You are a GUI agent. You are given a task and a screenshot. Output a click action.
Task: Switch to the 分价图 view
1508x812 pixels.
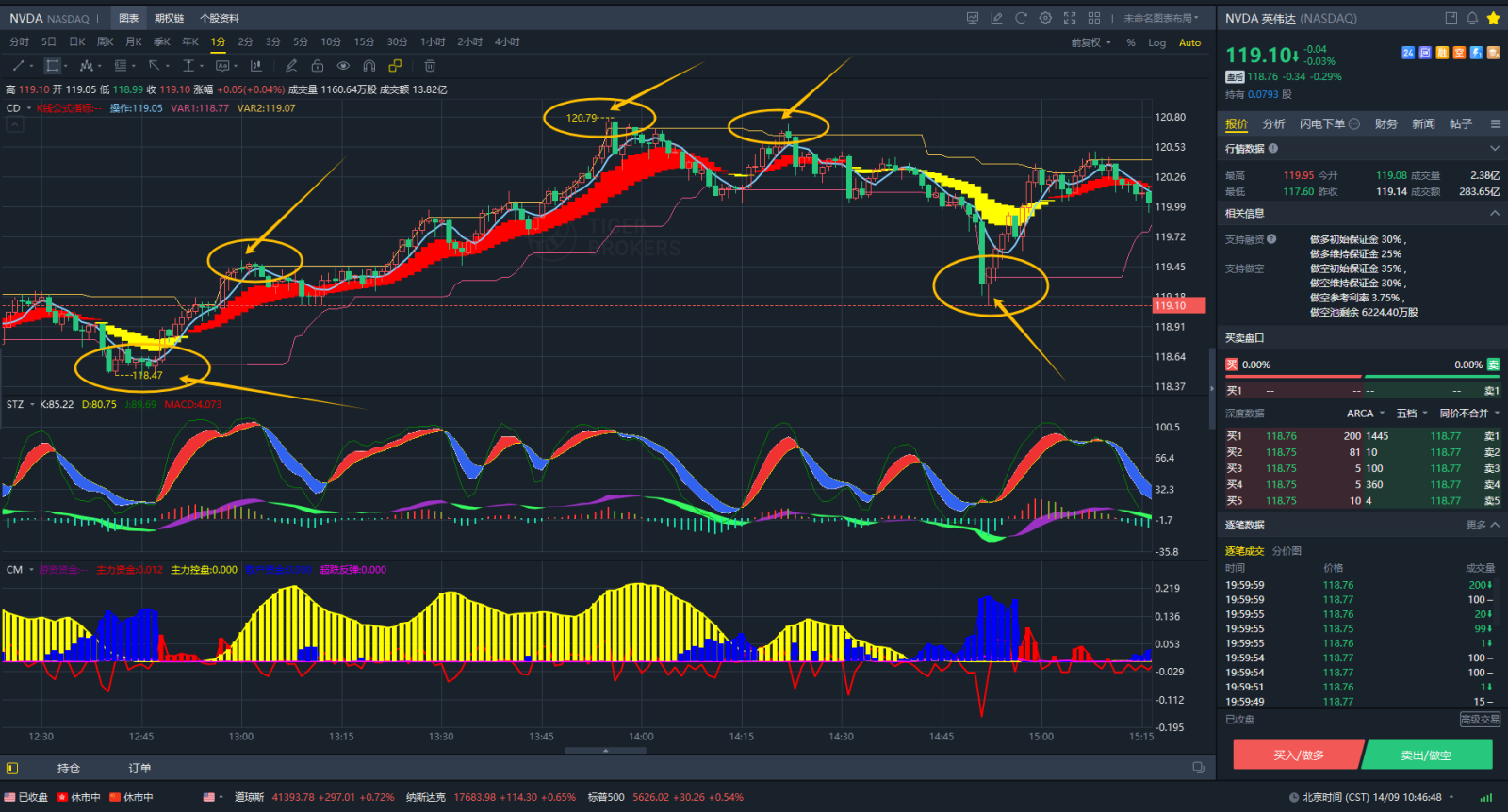point(1287,551)
